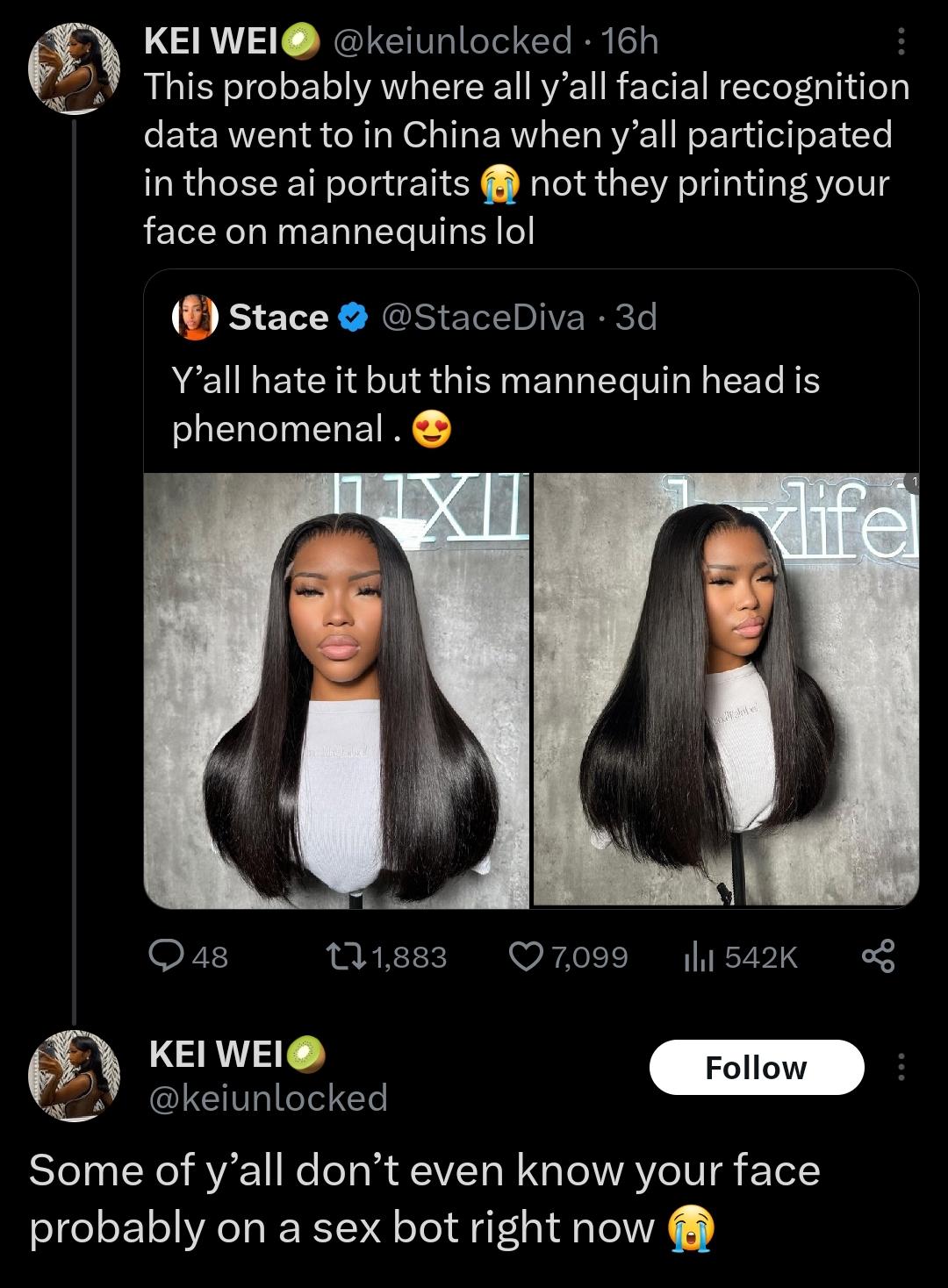Like the tweet with heart icon
Image resolution: width=948 pixels, height=1288 pixels.
coord(527,955)
